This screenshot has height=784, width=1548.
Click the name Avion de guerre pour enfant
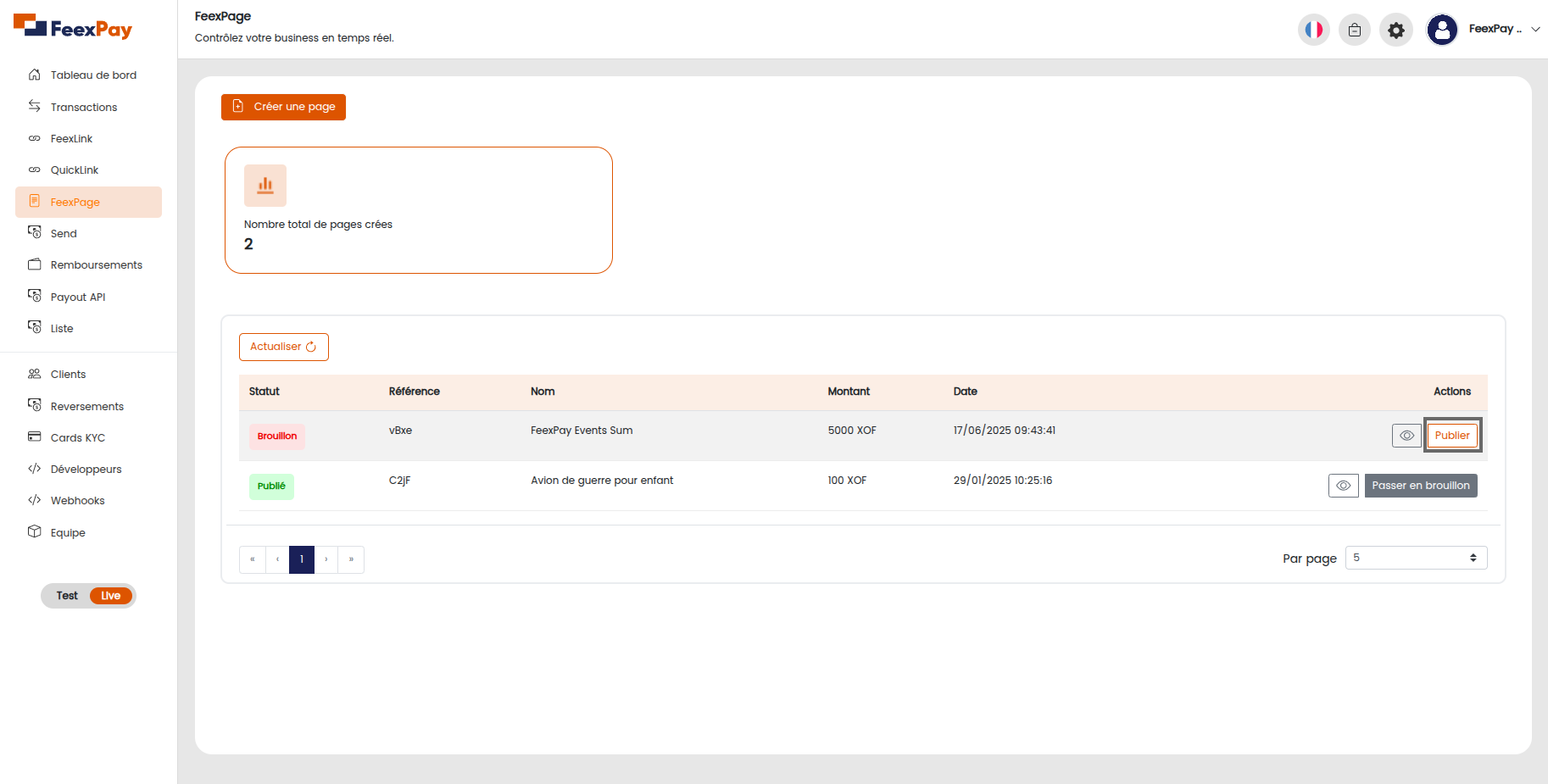(602, 481)
